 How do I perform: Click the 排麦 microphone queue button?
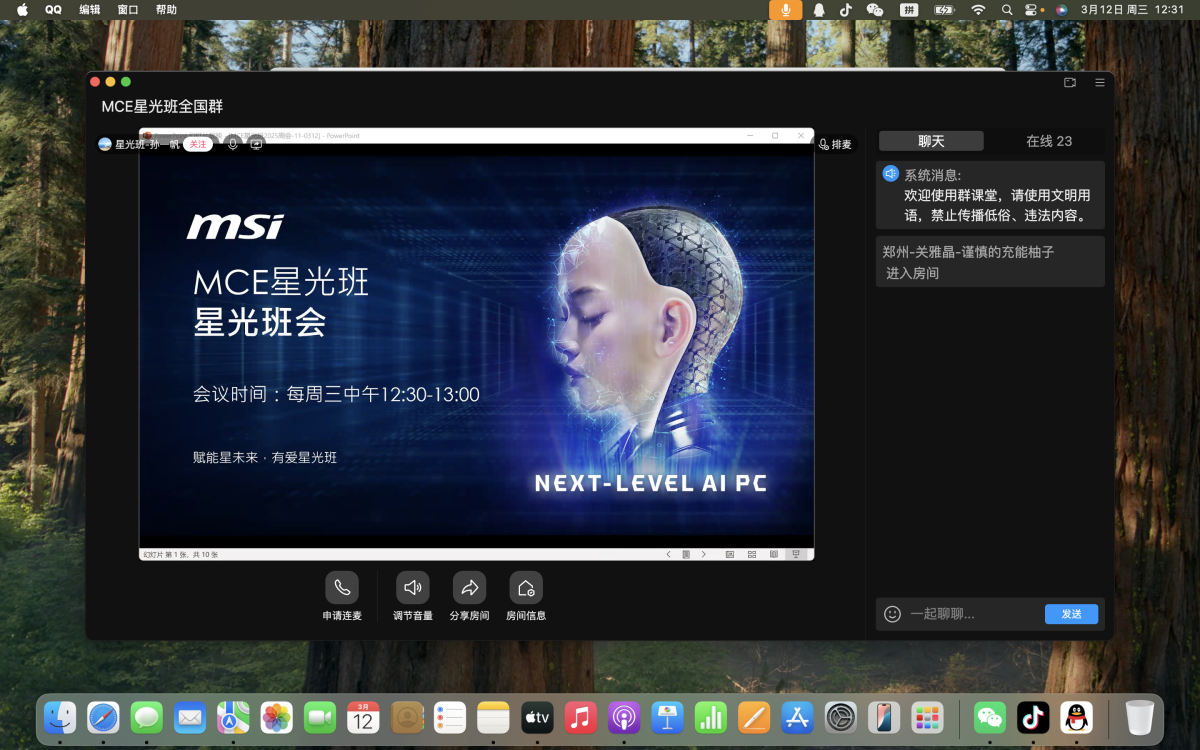[835, 144]
